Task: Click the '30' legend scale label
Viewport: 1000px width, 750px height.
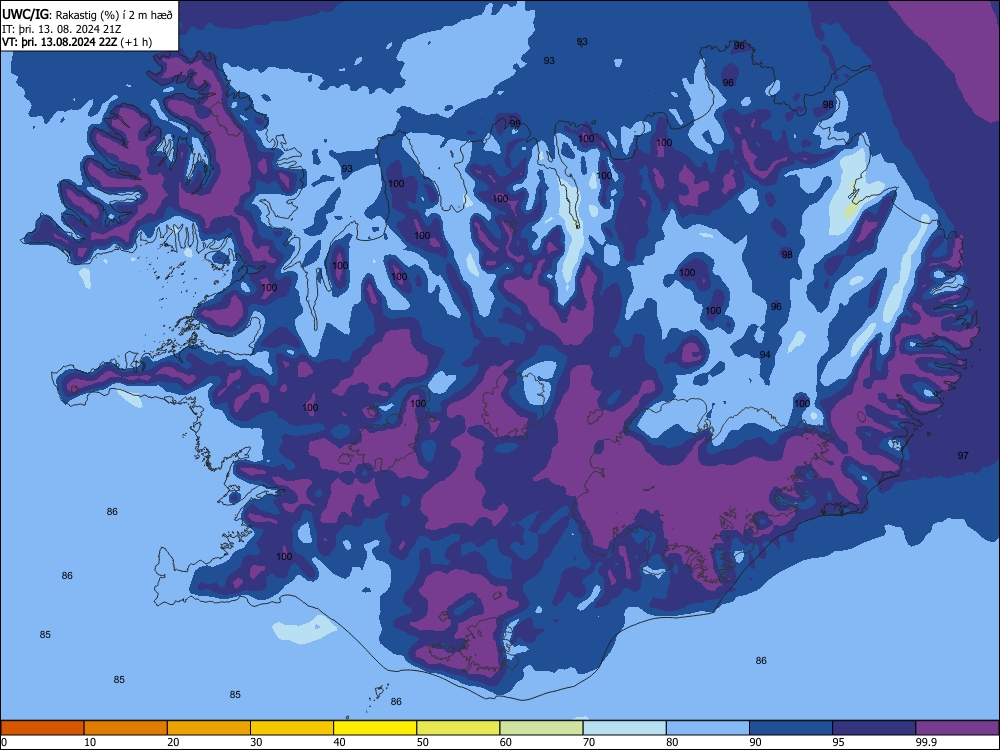Action: 256,742
